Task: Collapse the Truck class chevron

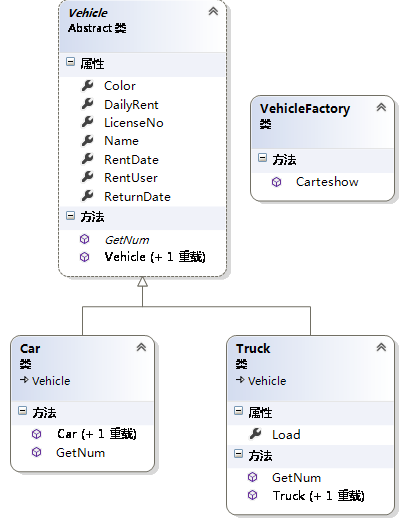Action: 381,347
